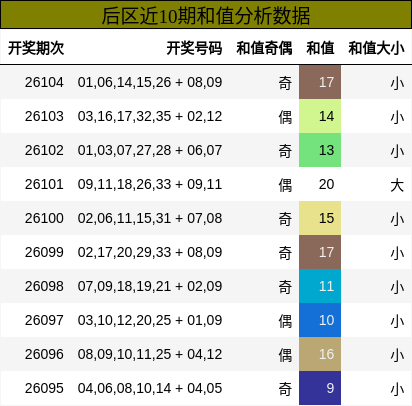This screenshot has width=412, height=406.
Task: Click numbers 02,06,11,15,31 + 07,08
Action: [150, 218]
